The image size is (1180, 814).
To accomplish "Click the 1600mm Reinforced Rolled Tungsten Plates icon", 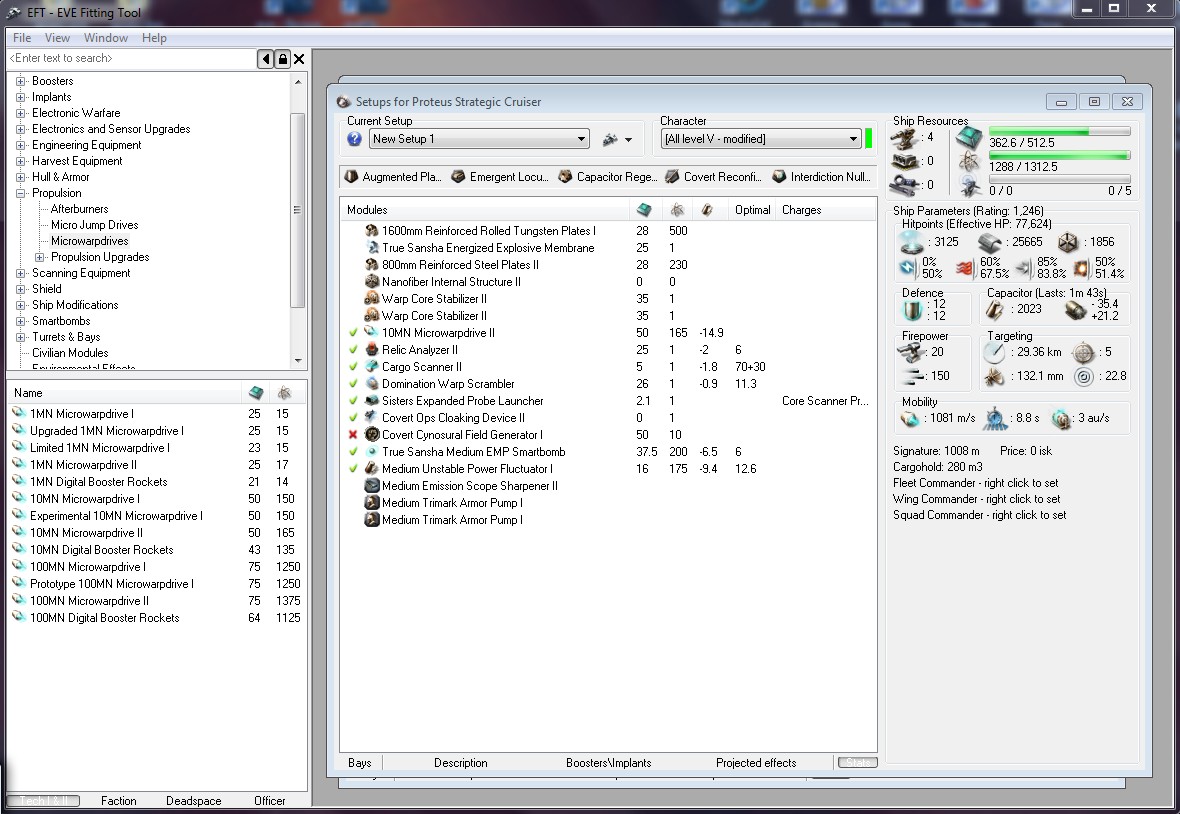I will click(371, 231).
